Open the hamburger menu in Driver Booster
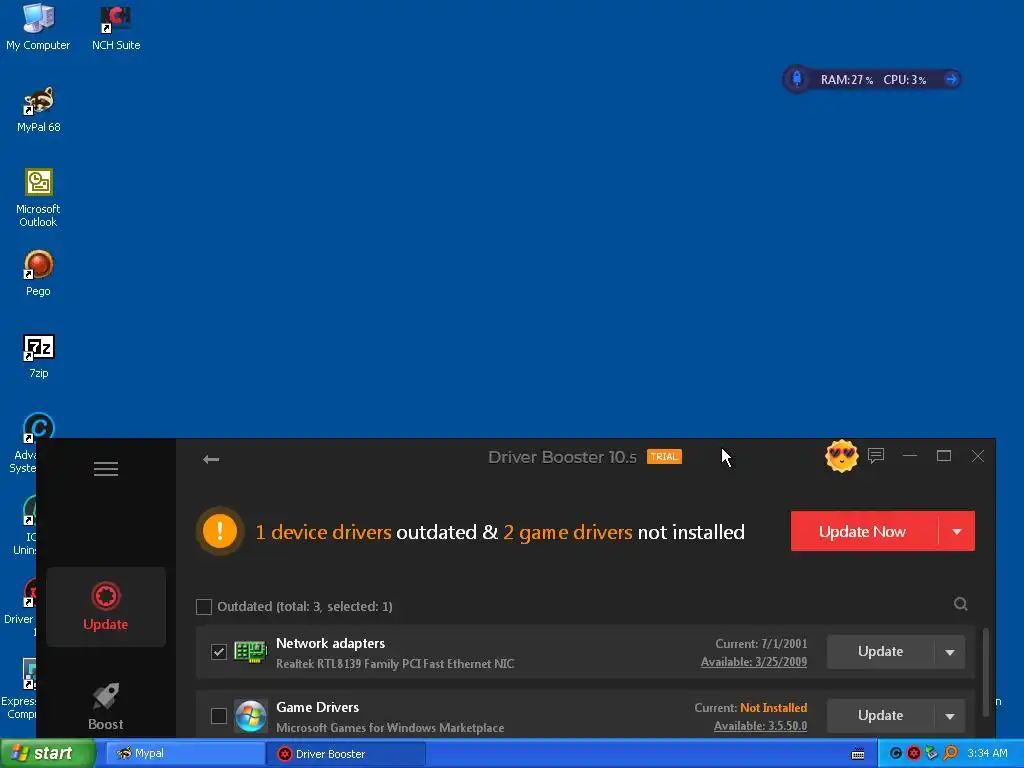1024x768 pixels. point(106,469)
